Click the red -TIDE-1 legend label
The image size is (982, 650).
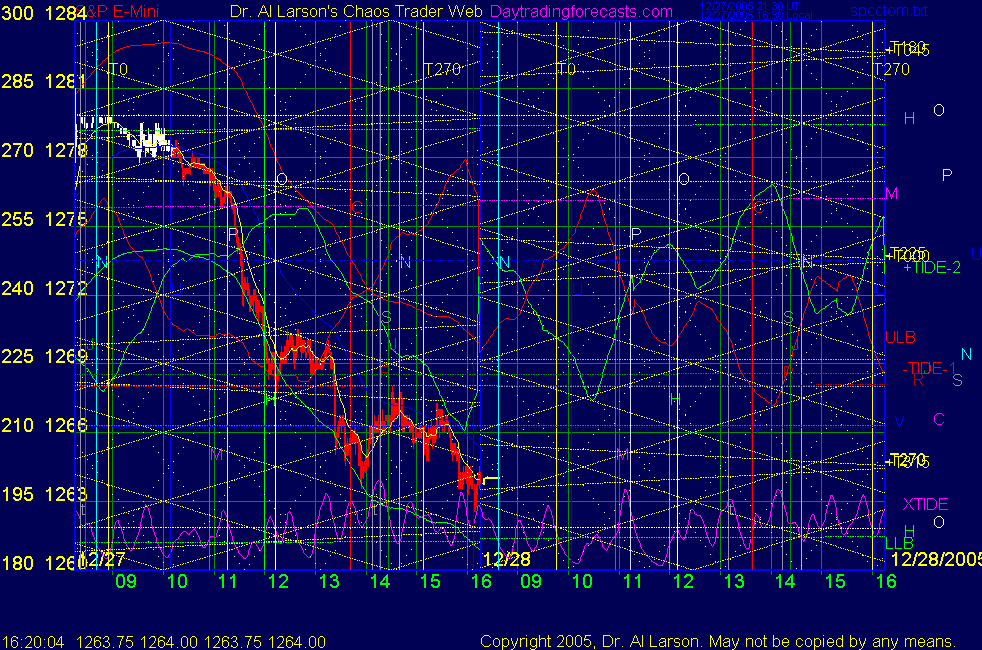click(x=929, y=368)
